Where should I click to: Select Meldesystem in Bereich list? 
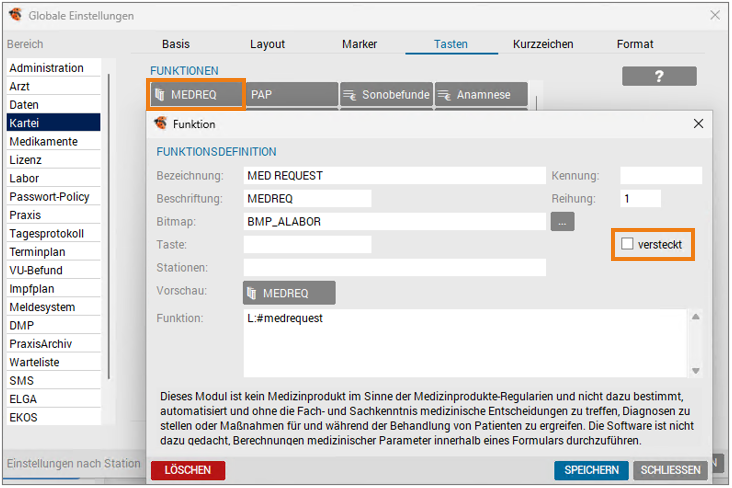point(54,307)
